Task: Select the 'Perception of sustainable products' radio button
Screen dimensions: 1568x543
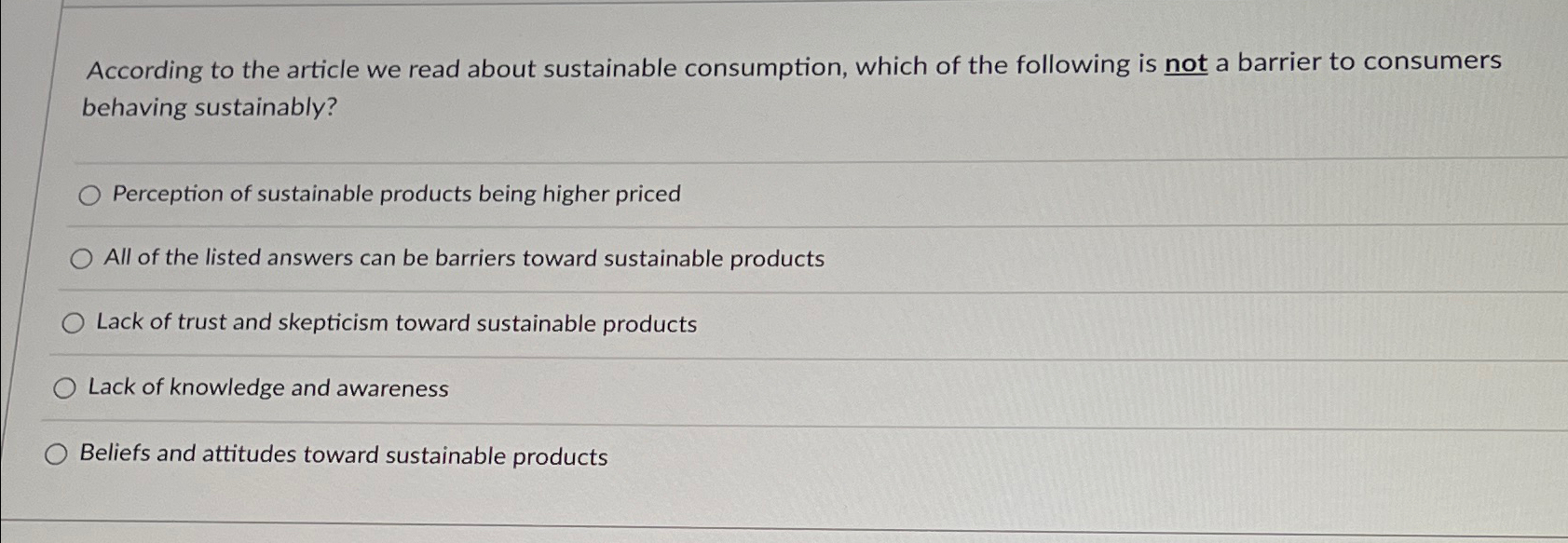Action: pyautogui.click(x=89, y=195)
